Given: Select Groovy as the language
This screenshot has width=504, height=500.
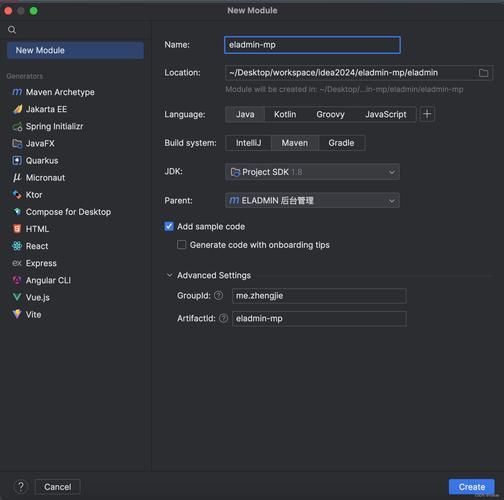Looking at the screenshot, I should (330, 114).
